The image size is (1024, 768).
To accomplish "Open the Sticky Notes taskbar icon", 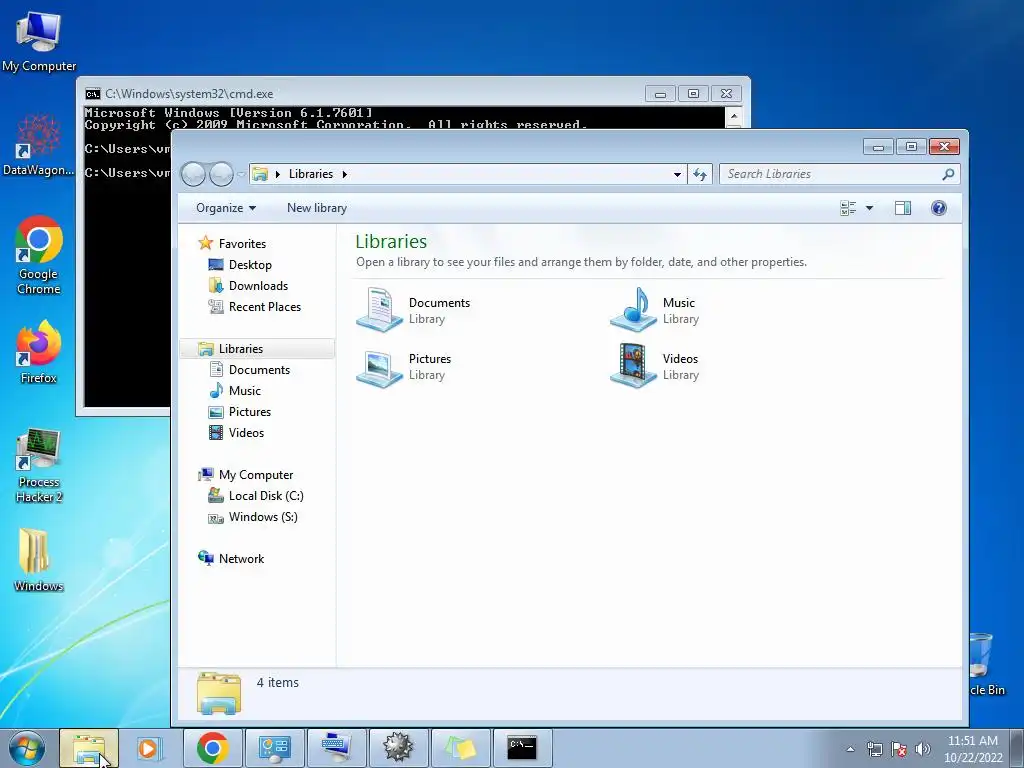I will click(x=460, y=748).
